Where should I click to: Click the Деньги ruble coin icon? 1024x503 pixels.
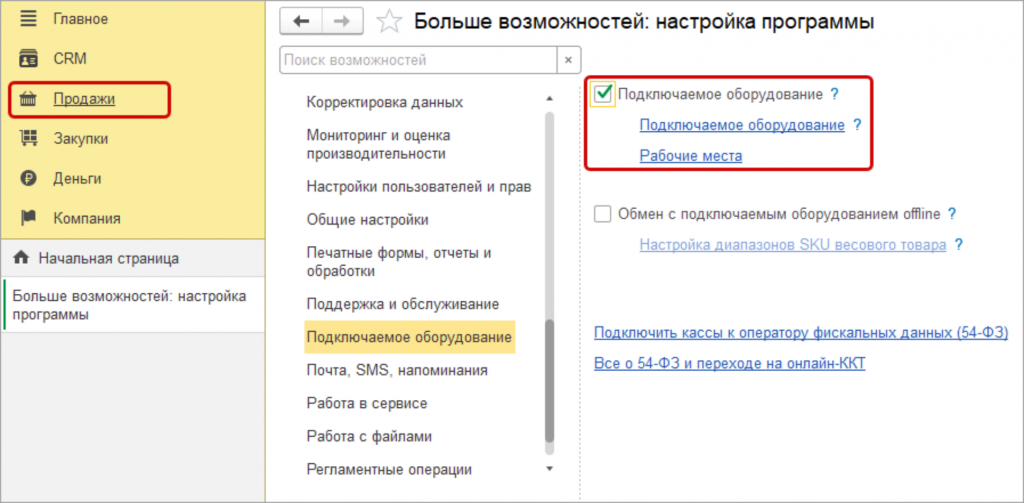click(x=28, y=178)
